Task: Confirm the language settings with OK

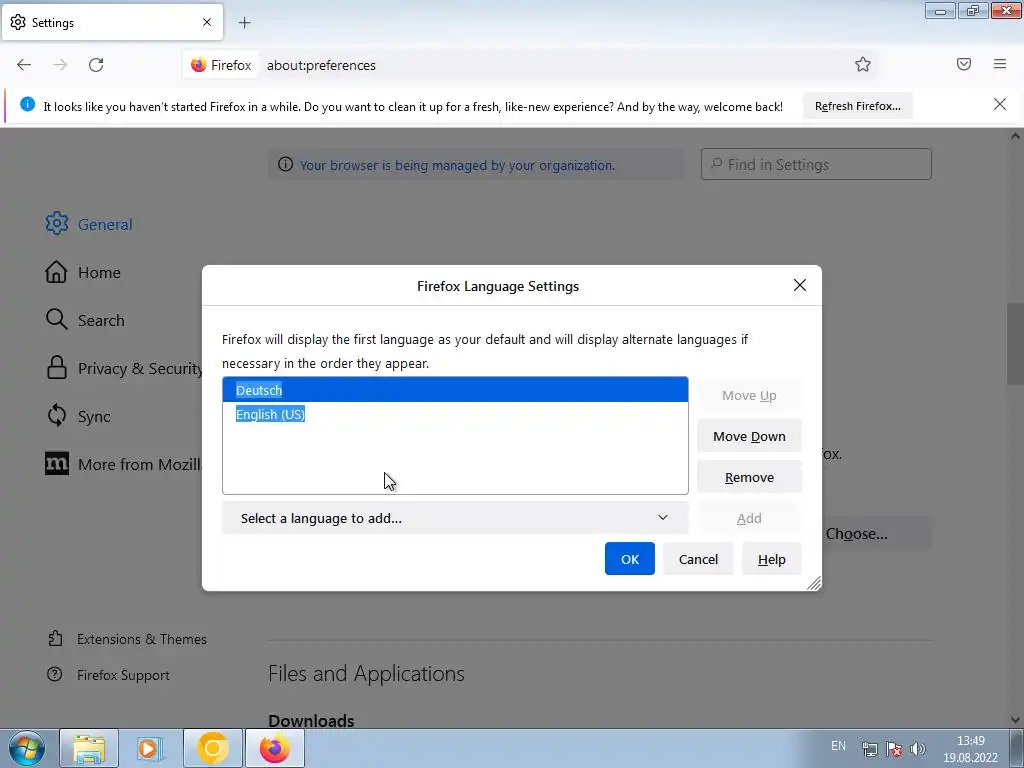Action: coord(630,559)
